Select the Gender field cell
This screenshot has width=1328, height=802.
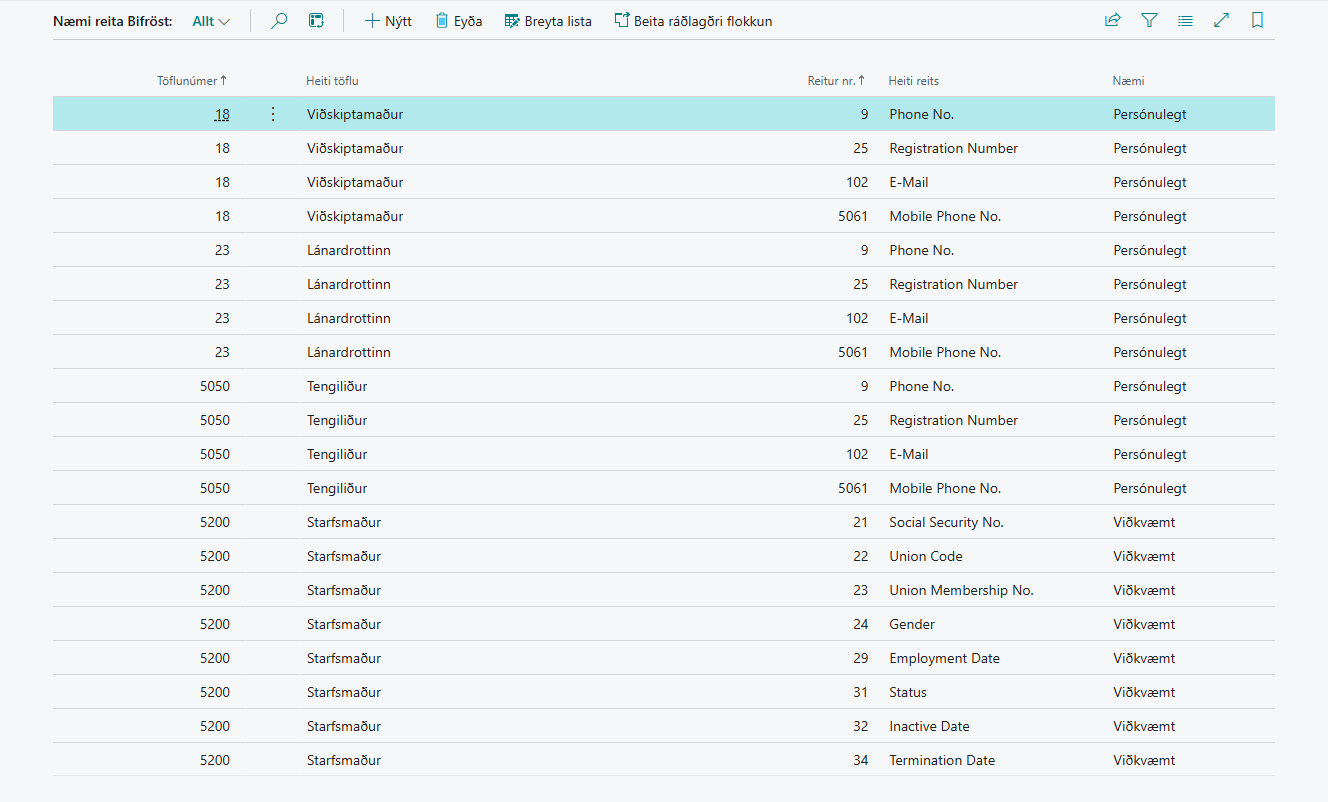point(912,624)
